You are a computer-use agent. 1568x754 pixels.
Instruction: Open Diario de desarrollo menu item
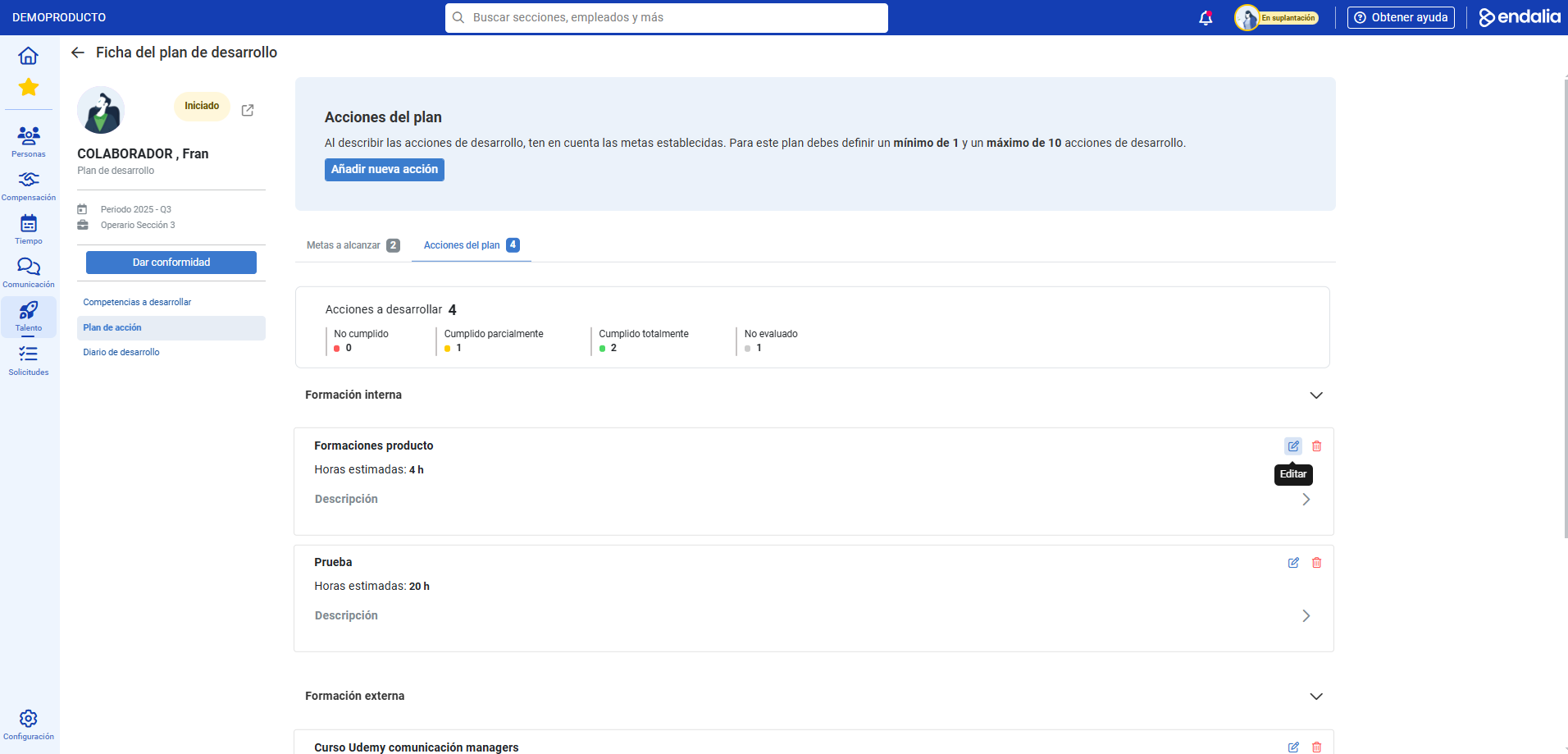[121, 353]
